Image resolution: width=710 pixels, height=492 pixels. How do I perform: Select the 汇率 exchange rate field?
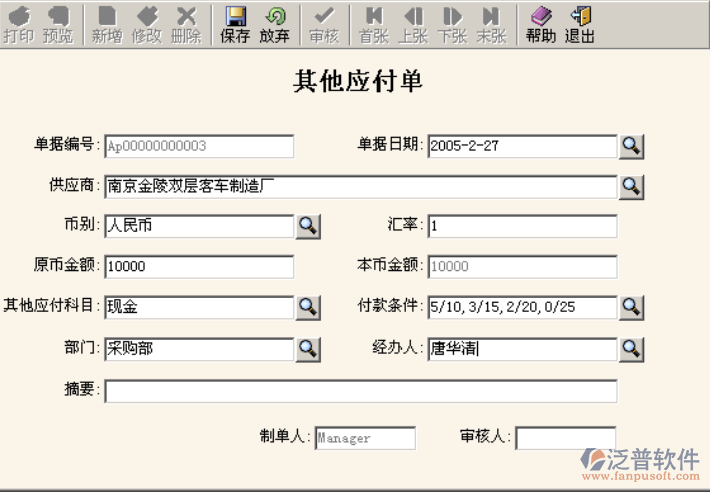[x=522, y=226]
